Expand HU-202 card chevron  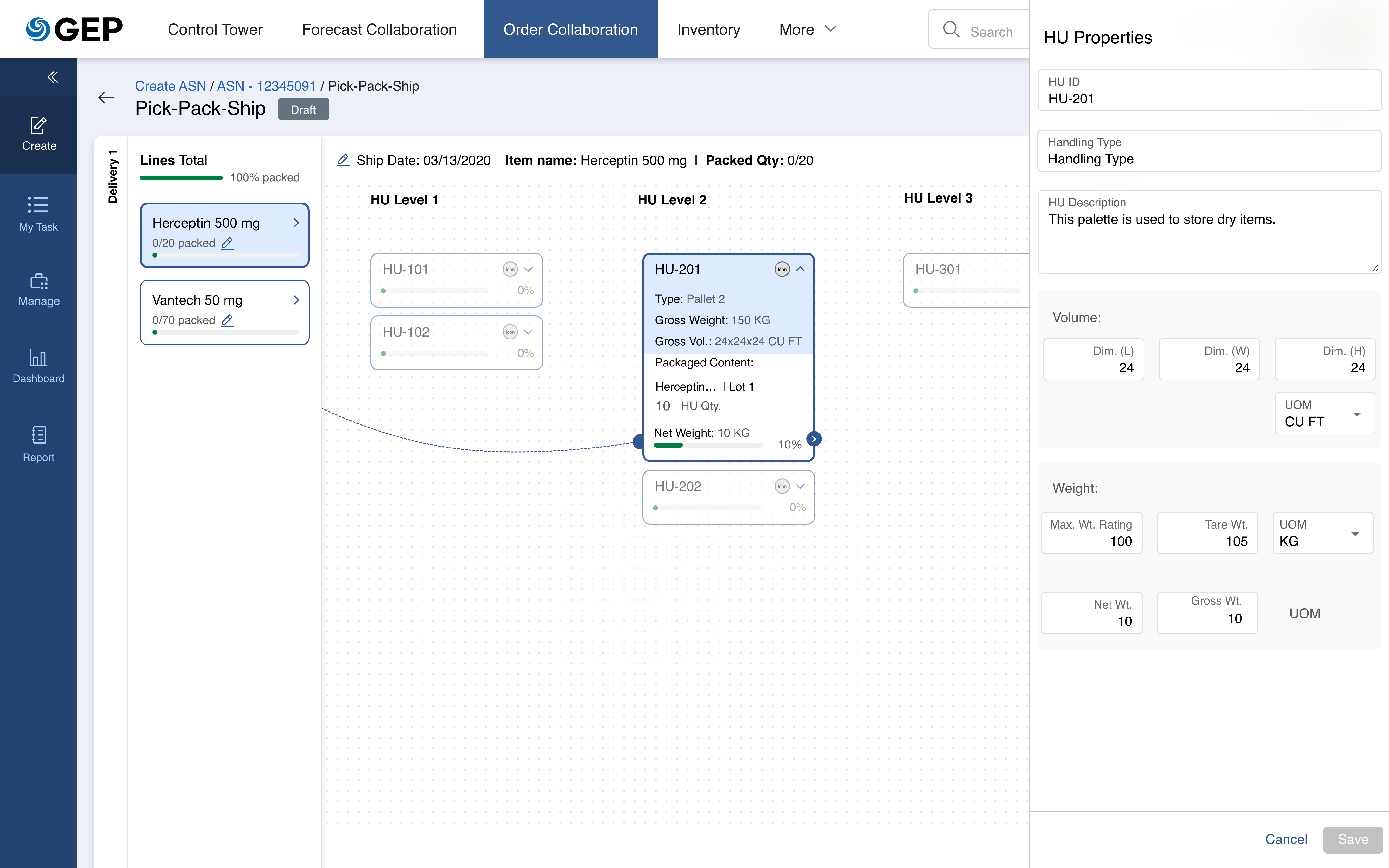pos(800,486)
